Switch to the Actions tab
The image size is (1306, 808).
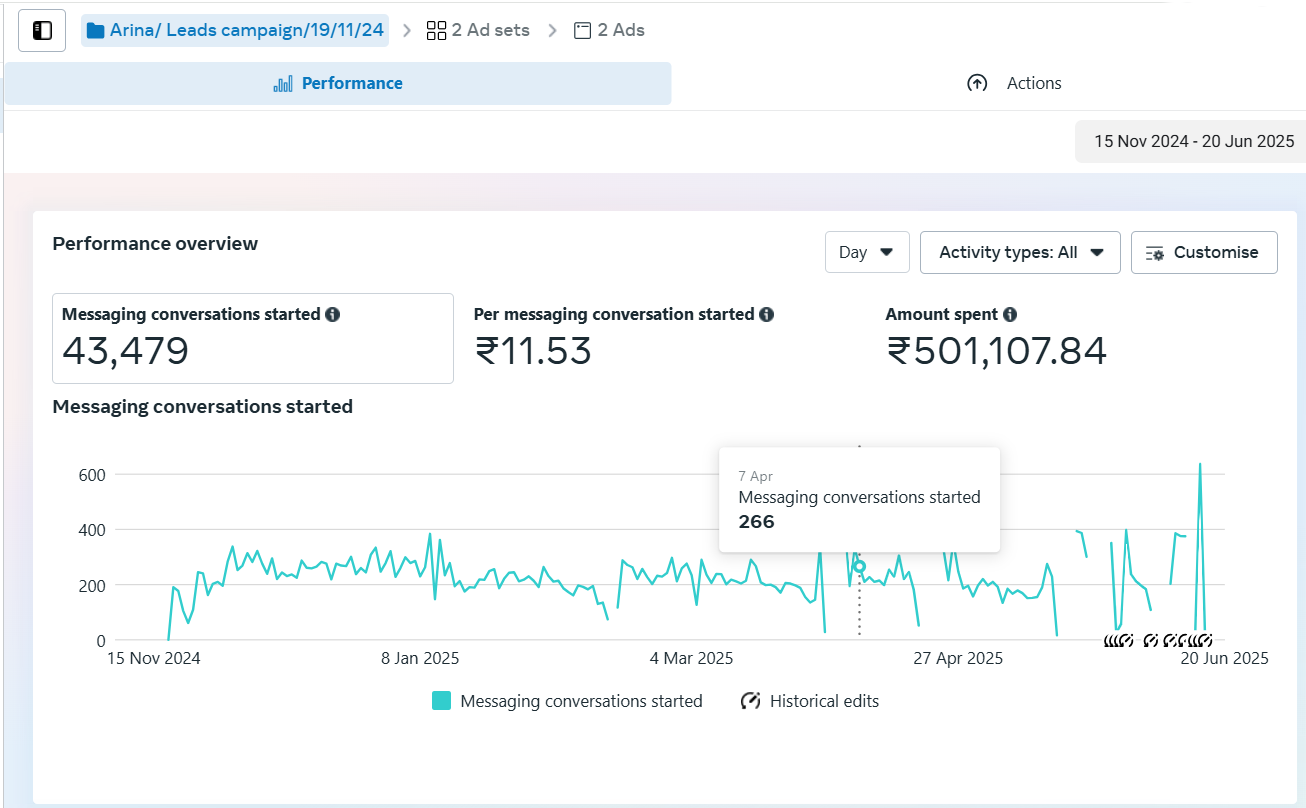click(1033, 84)
